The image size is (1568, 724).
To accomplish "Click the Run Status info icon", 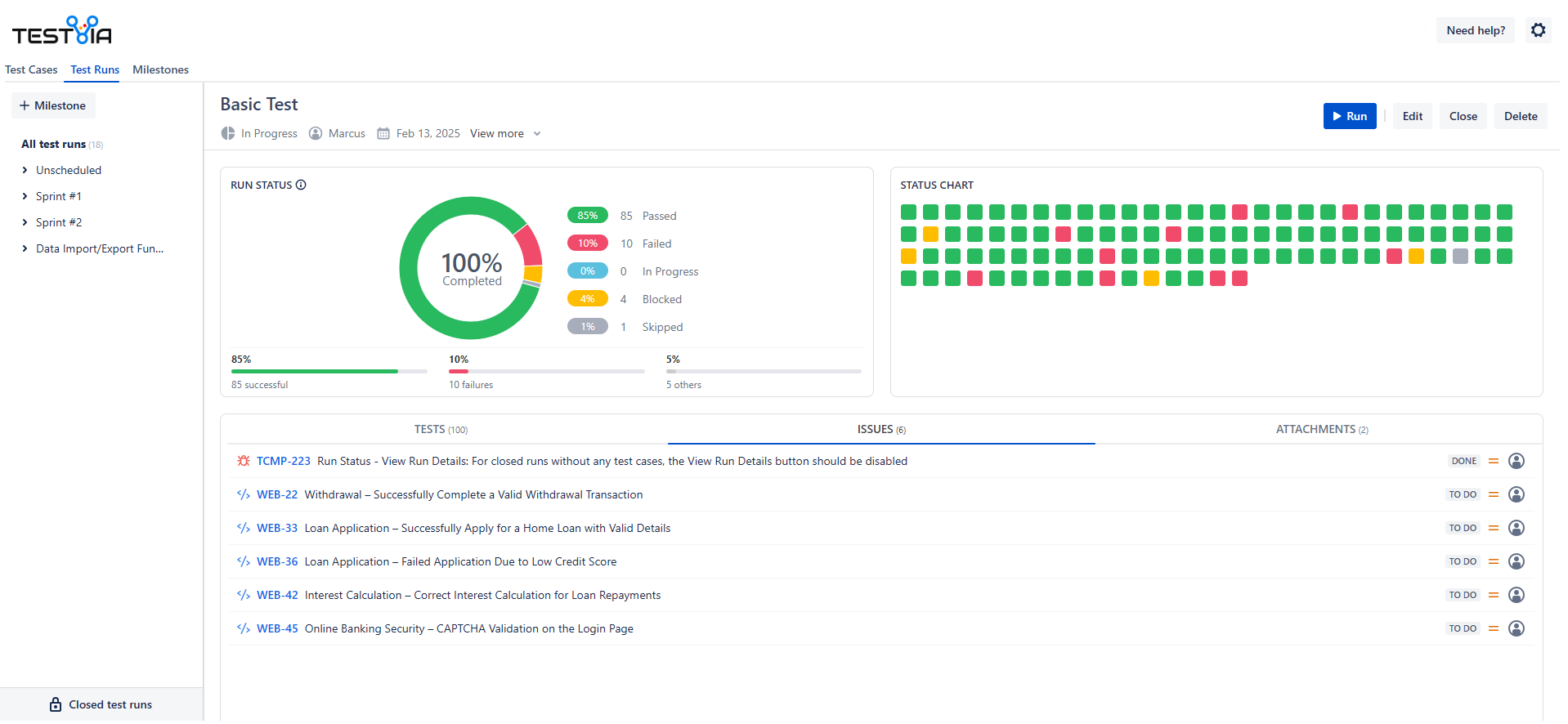I will coord(301,185).
